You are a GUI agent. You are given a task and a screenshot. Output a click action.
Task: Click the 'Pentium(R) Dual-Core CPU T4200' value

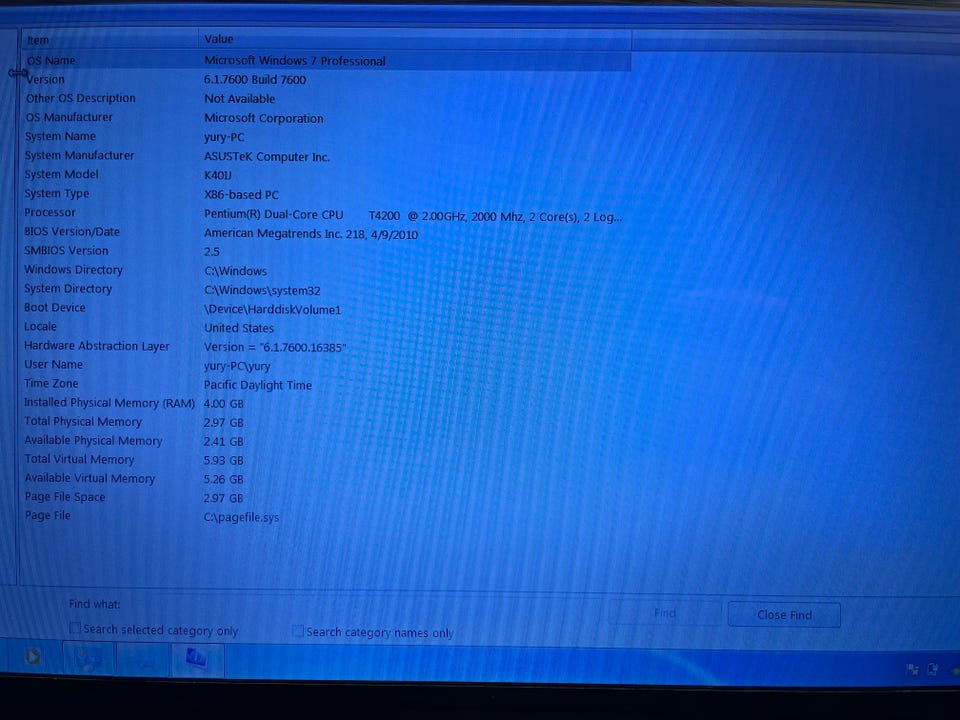[301, 215]
